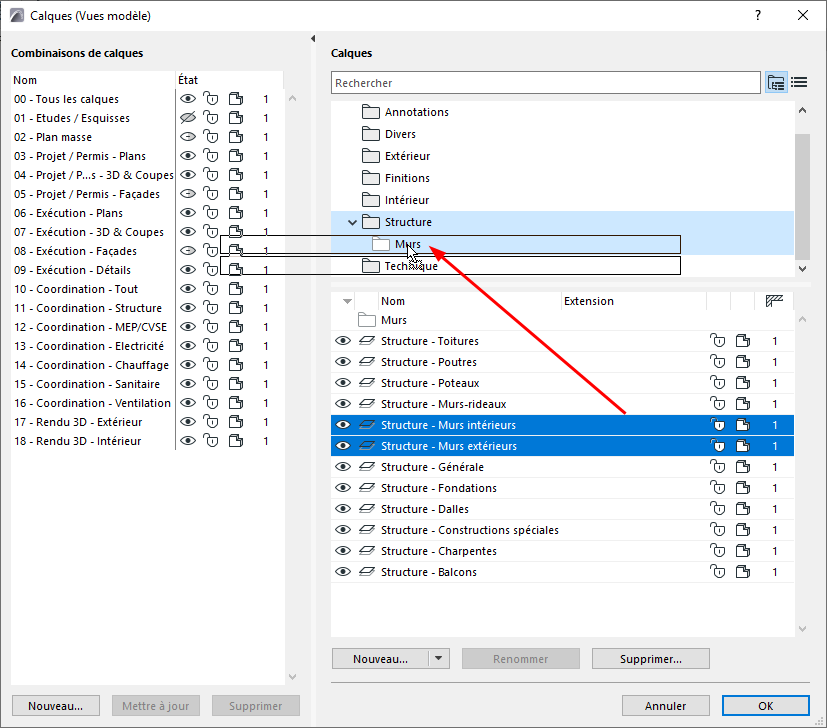Select combination 11 - Coordination - Structure
This screenshot has width=827, height=728.
tap(89, 308)
